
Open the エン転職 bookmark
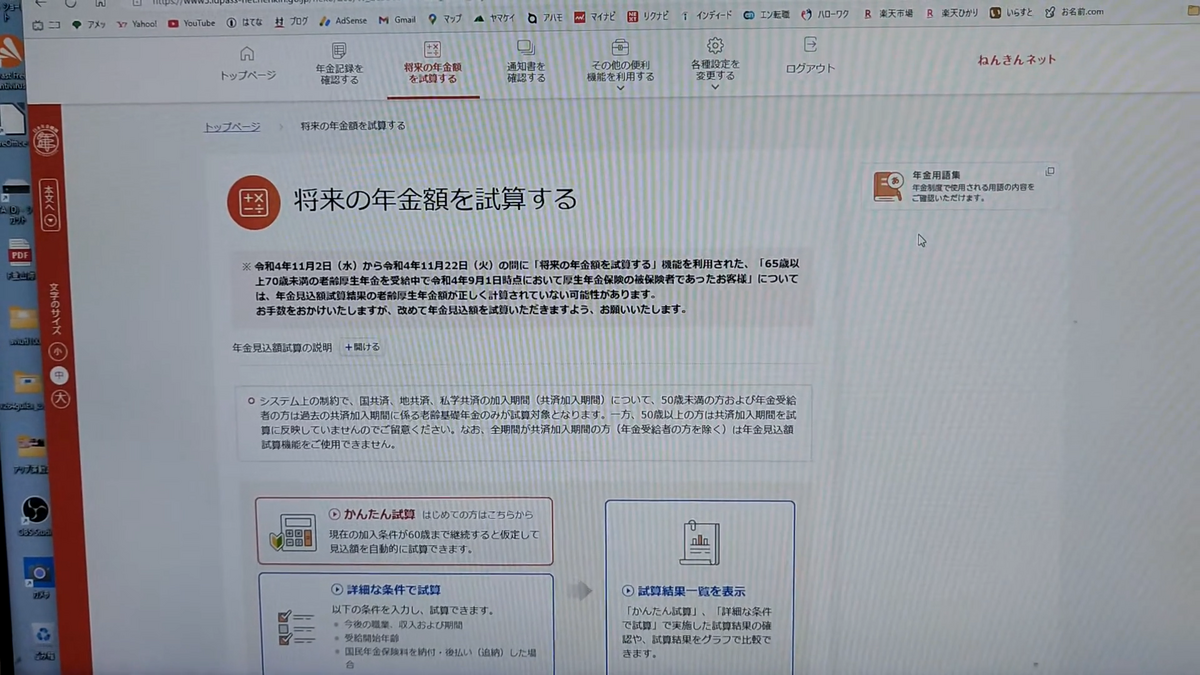pos(766,14)
